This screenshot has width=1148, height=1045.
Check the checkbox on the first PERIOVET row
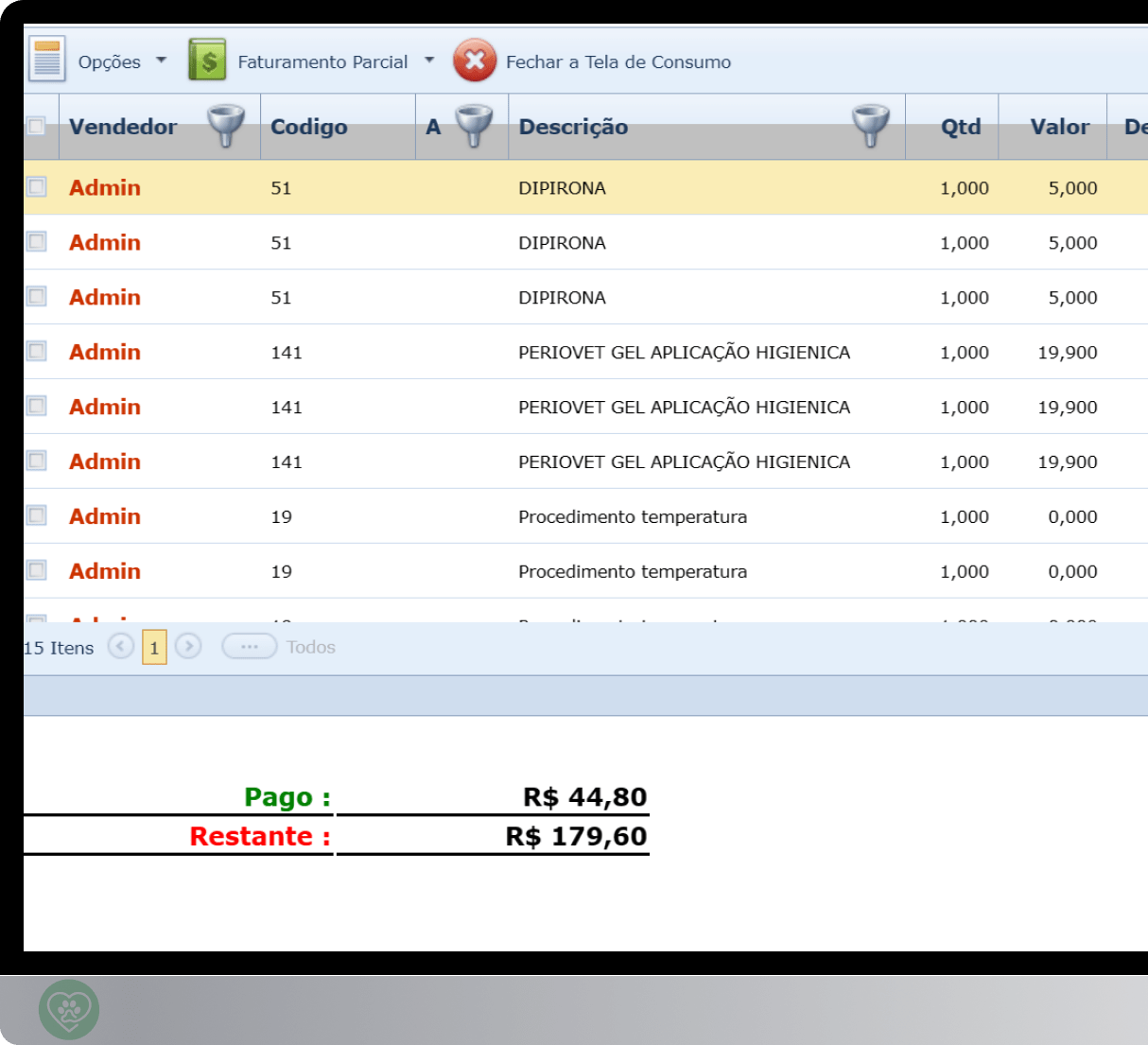(35, 351)
